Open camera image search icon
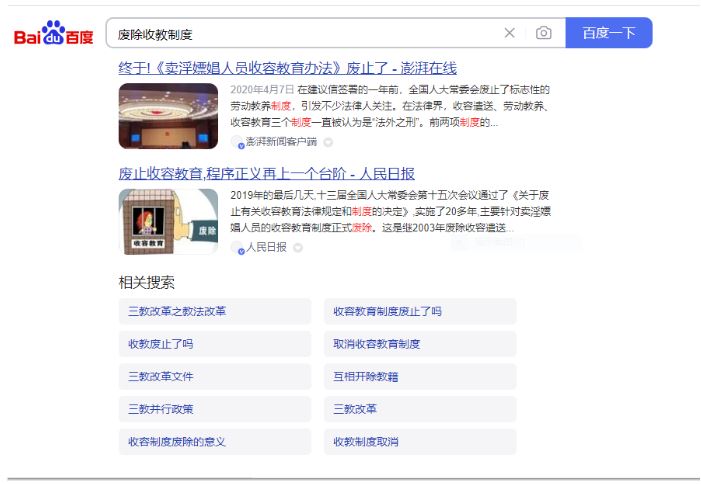This screenshot has width=701, height=484. click(544, 33)
